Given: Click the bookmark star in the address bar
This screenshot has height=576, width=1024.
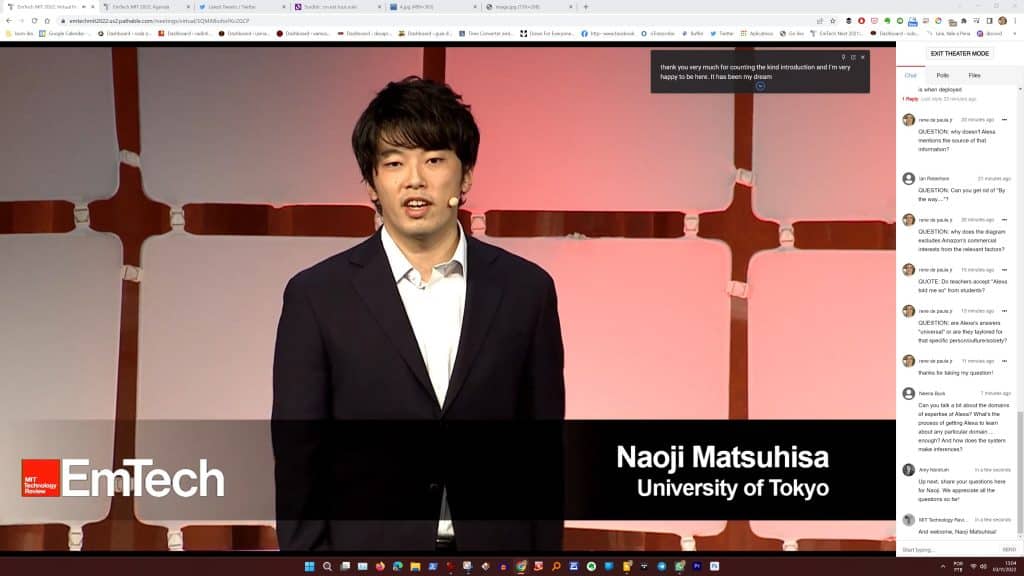Looking at the screenshot, I should [833, 18].
